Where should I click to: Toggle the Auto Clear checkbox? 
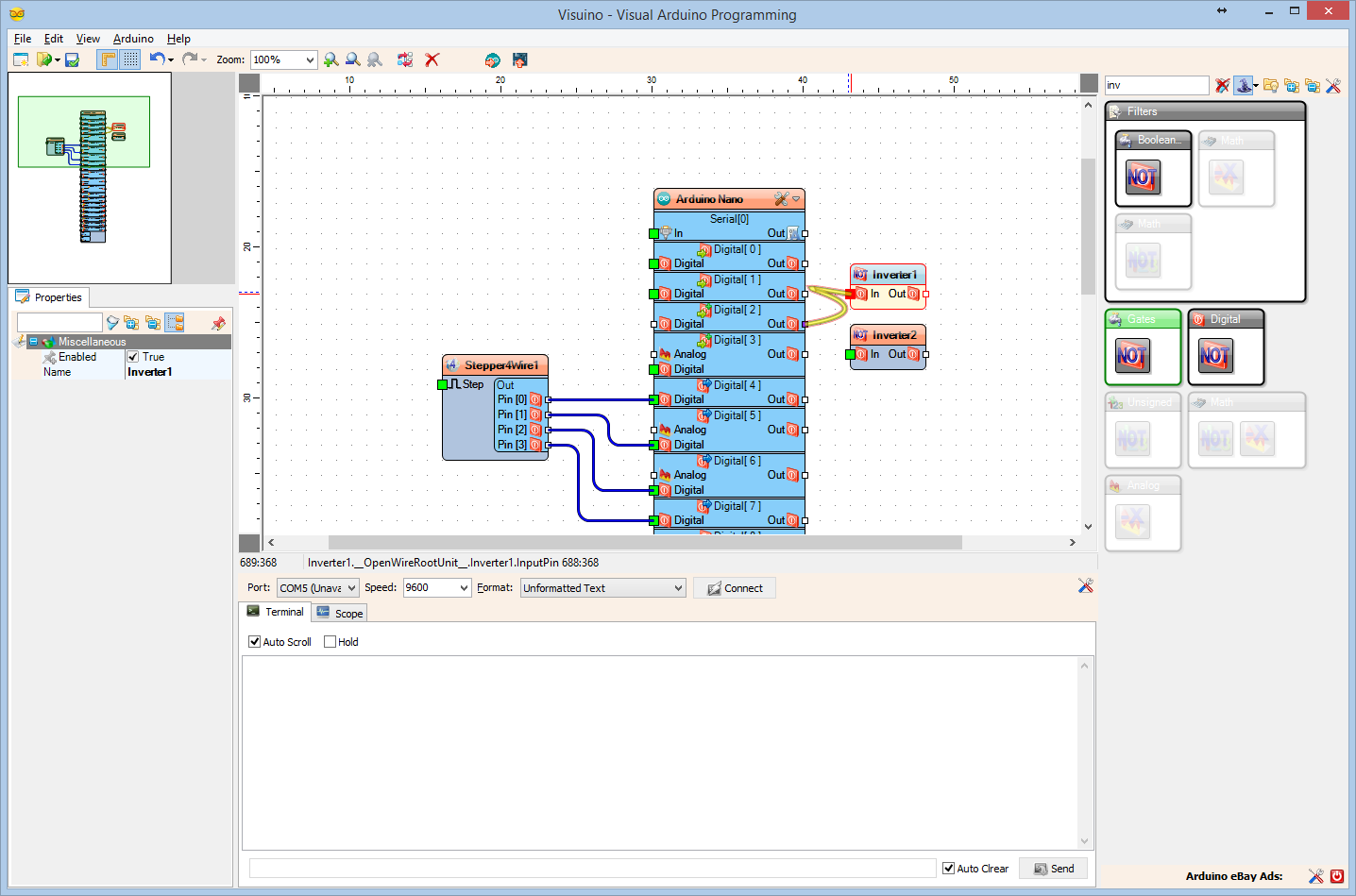[948, 869]
